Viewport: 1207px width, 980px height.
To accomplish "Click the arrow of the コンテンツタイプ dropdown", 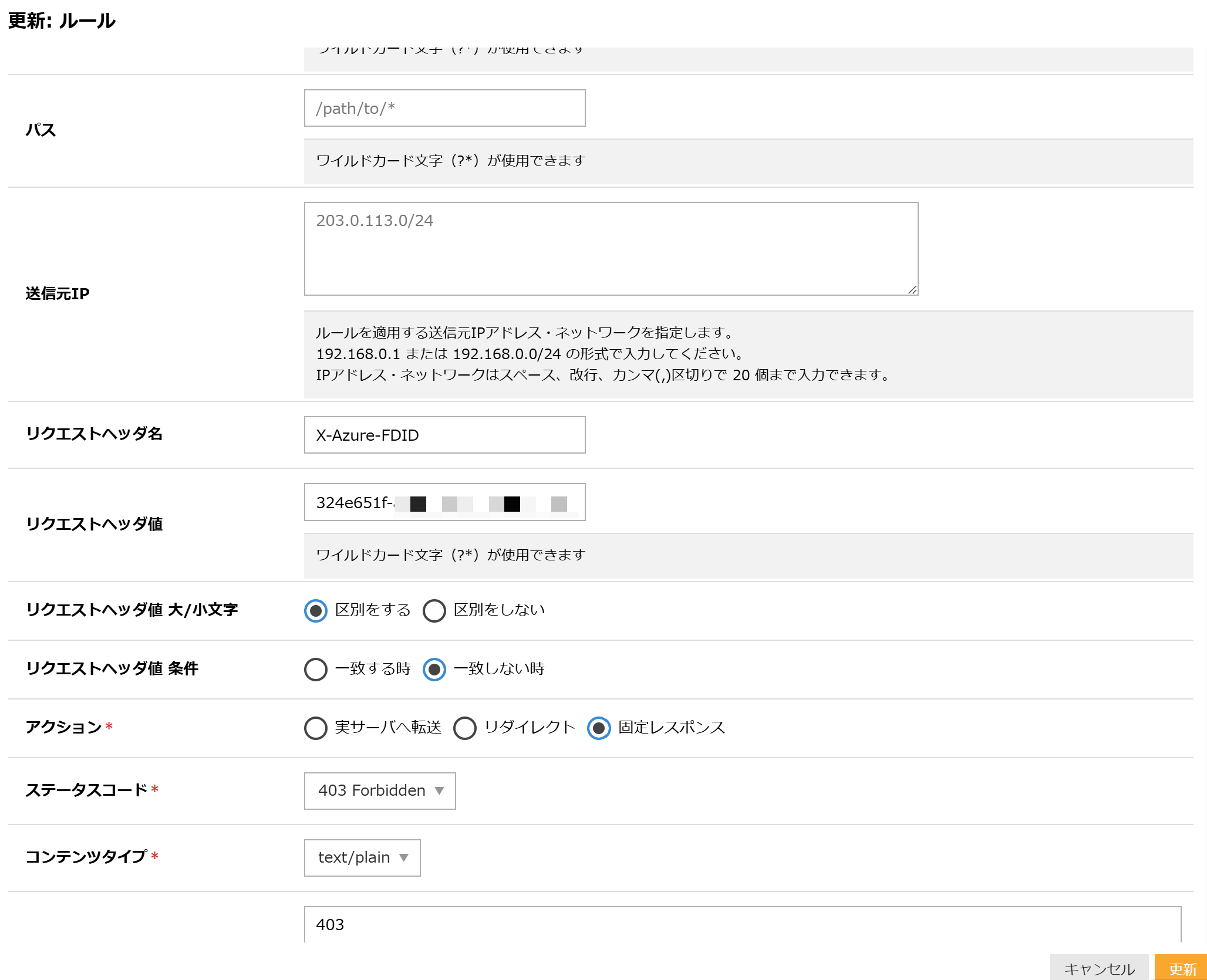I will tap(404, 858).
